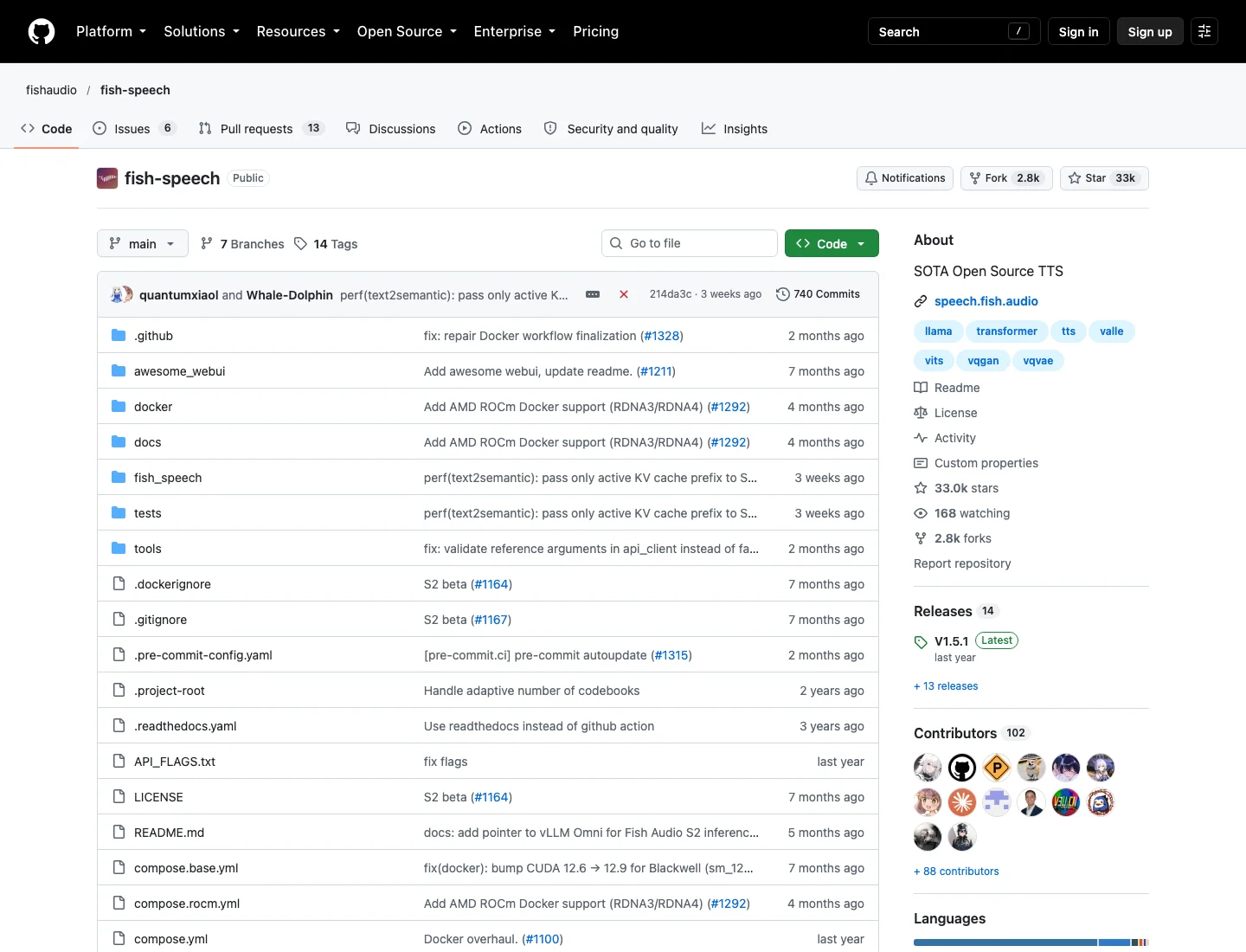Open the link icon beside speech.fish.audio
The height and width of the screenshot is (952, 1246).
tap(921, 301)
